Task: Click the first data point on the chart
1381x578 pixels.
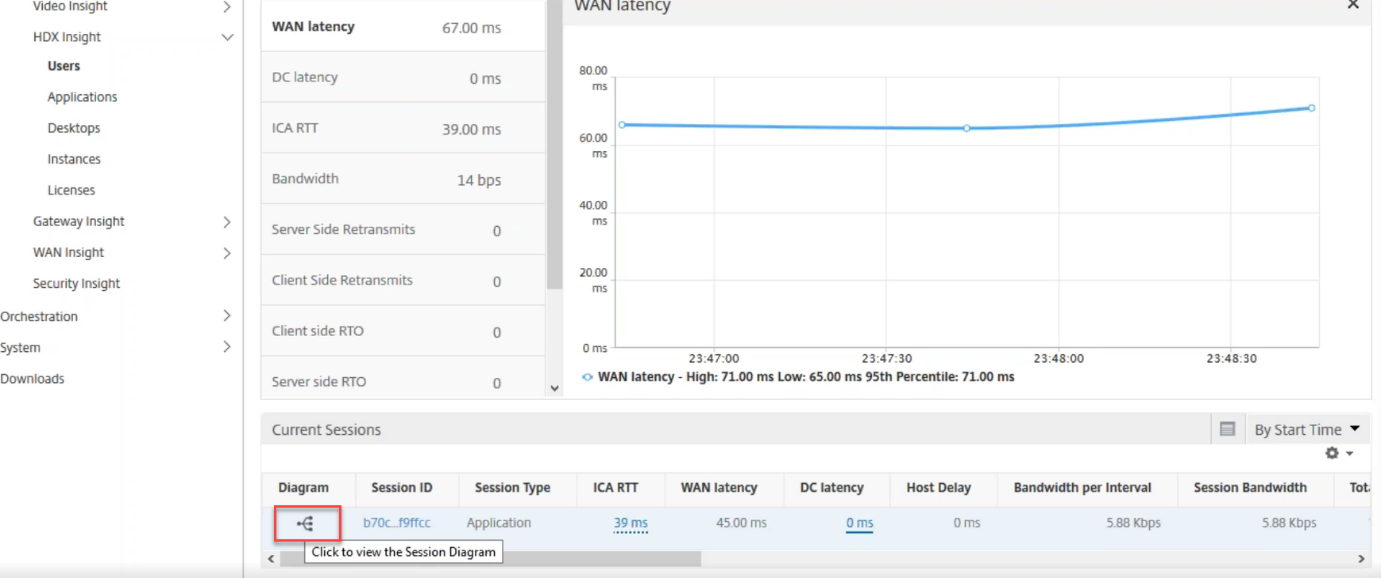Action: (622, 125)
